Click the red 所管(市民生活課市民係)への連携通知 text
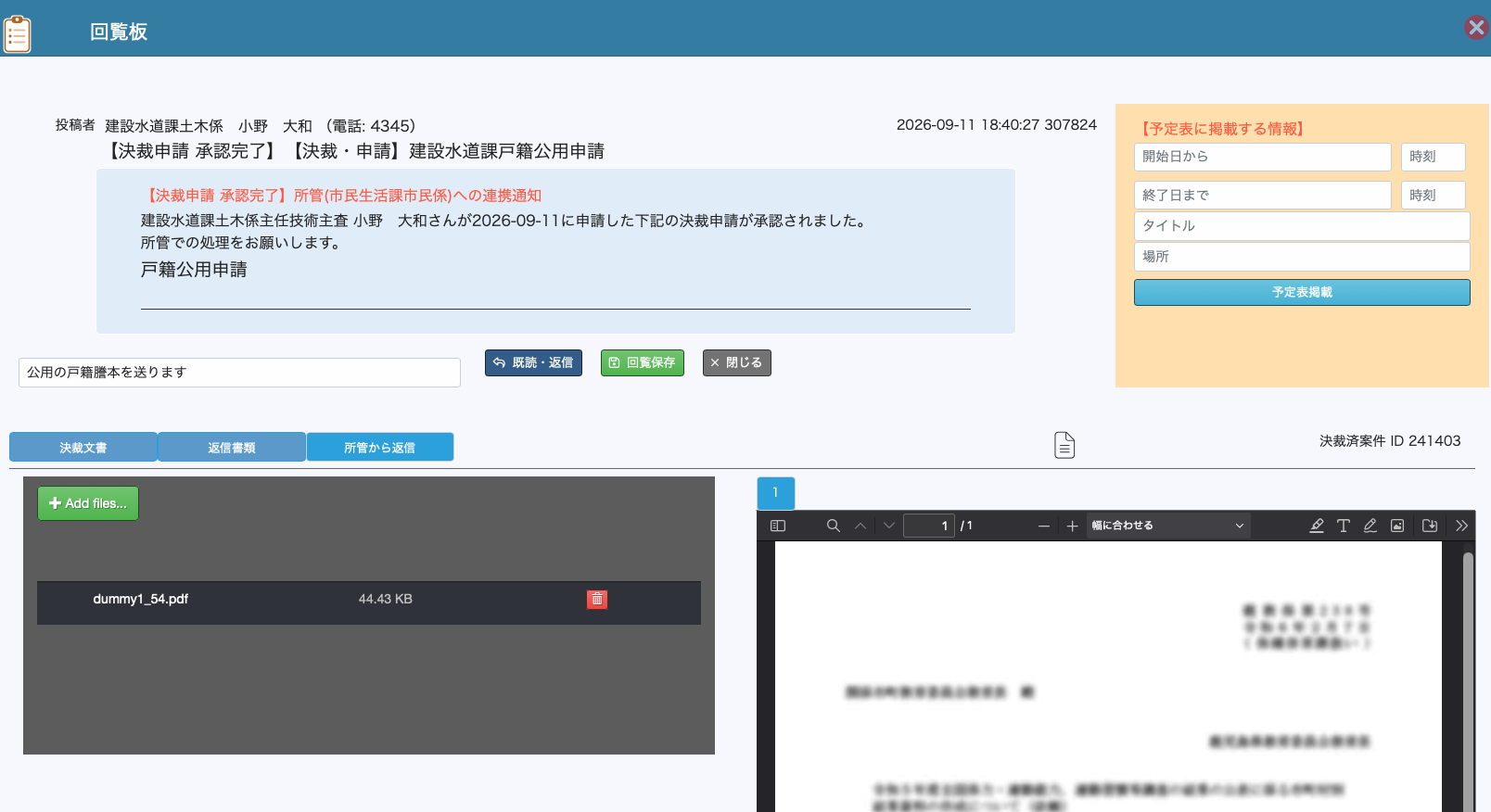The image size is (1491, 812). (x=417, y=196)
